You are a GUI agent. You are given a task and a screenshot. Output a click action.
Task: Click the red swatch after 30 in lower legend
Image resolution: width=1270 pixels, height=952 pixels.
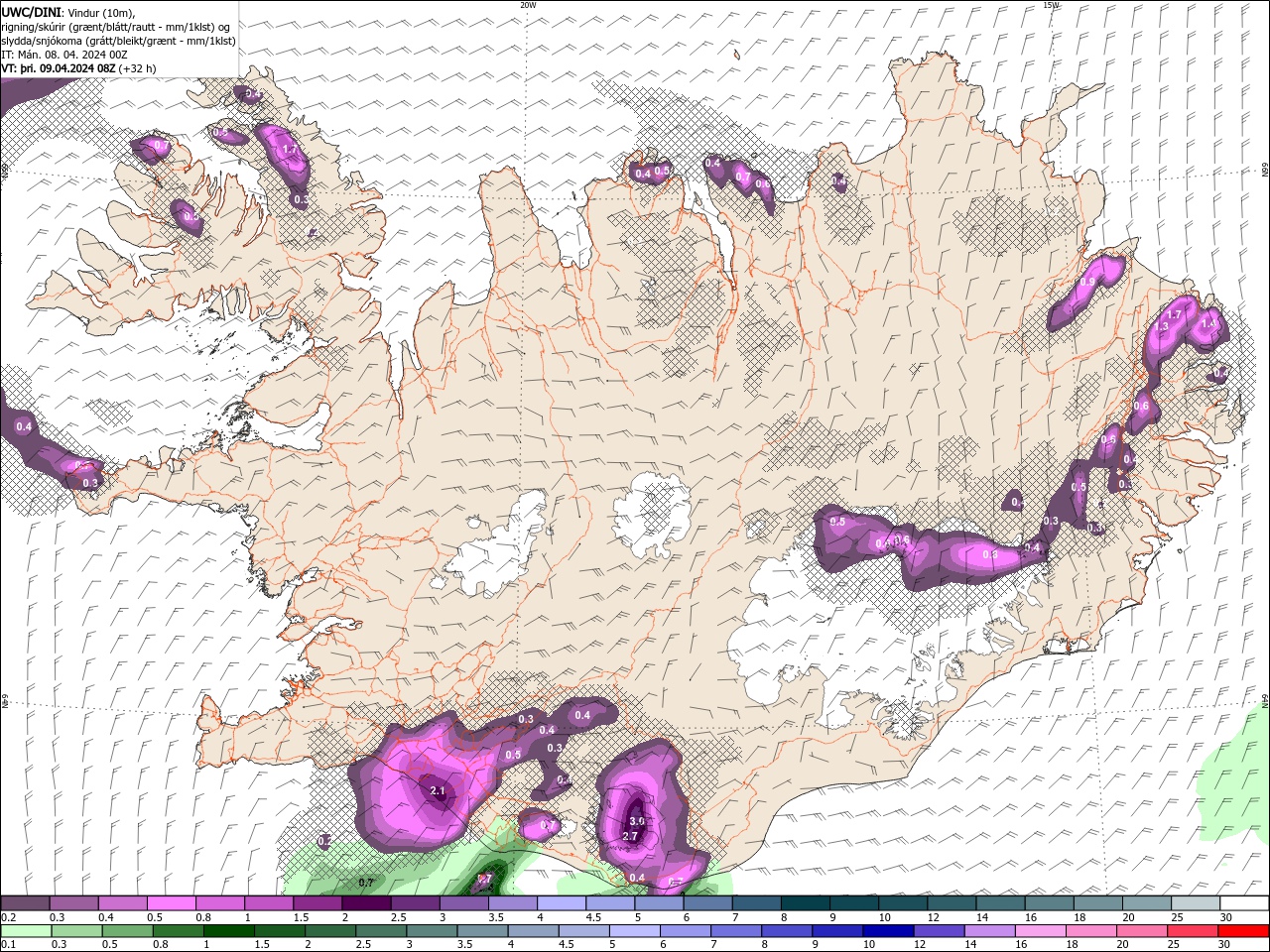(1243, 931)
